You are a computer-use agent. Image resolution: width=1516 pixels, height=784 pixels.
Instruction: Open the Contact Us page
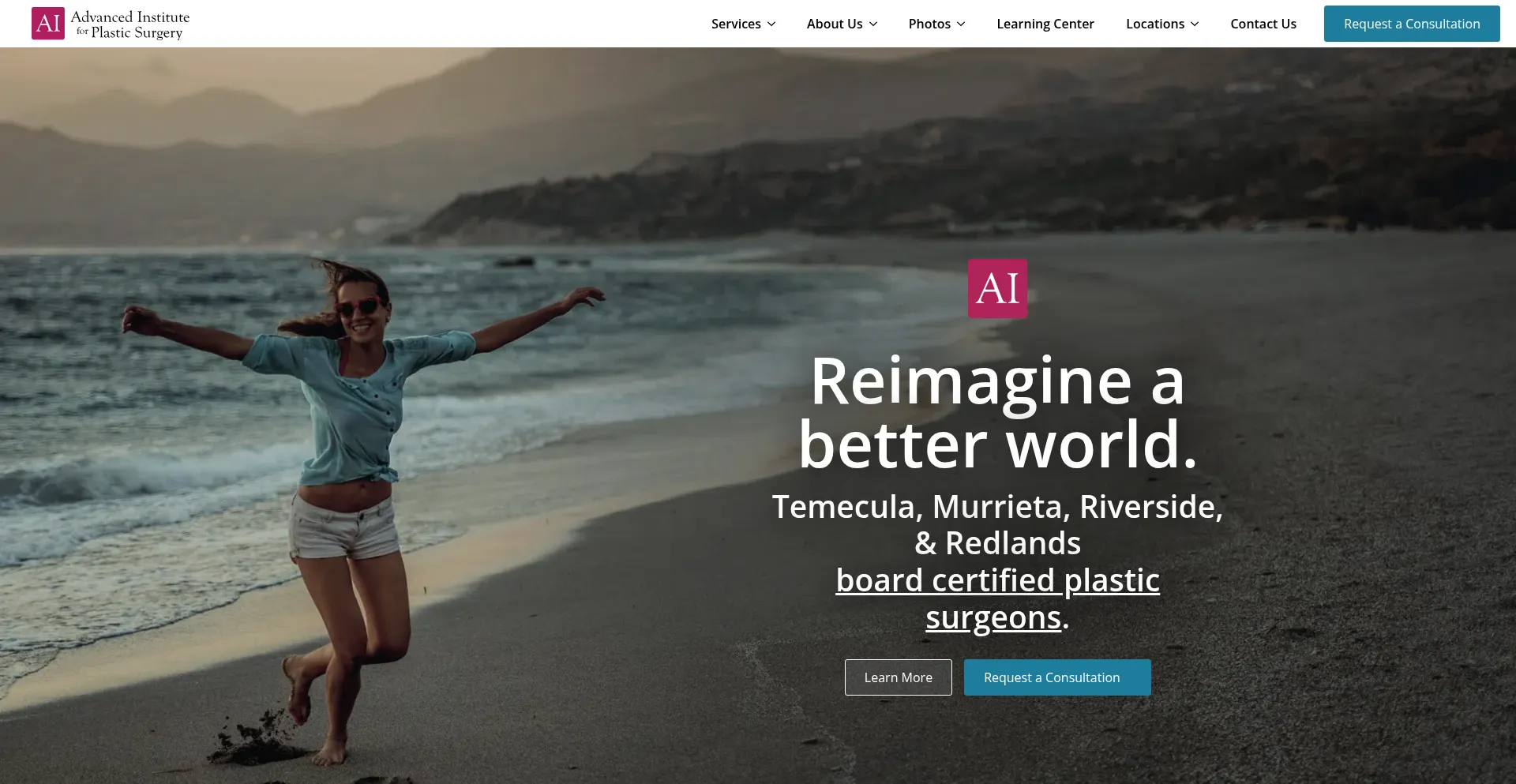click(x=1263, y=24)
